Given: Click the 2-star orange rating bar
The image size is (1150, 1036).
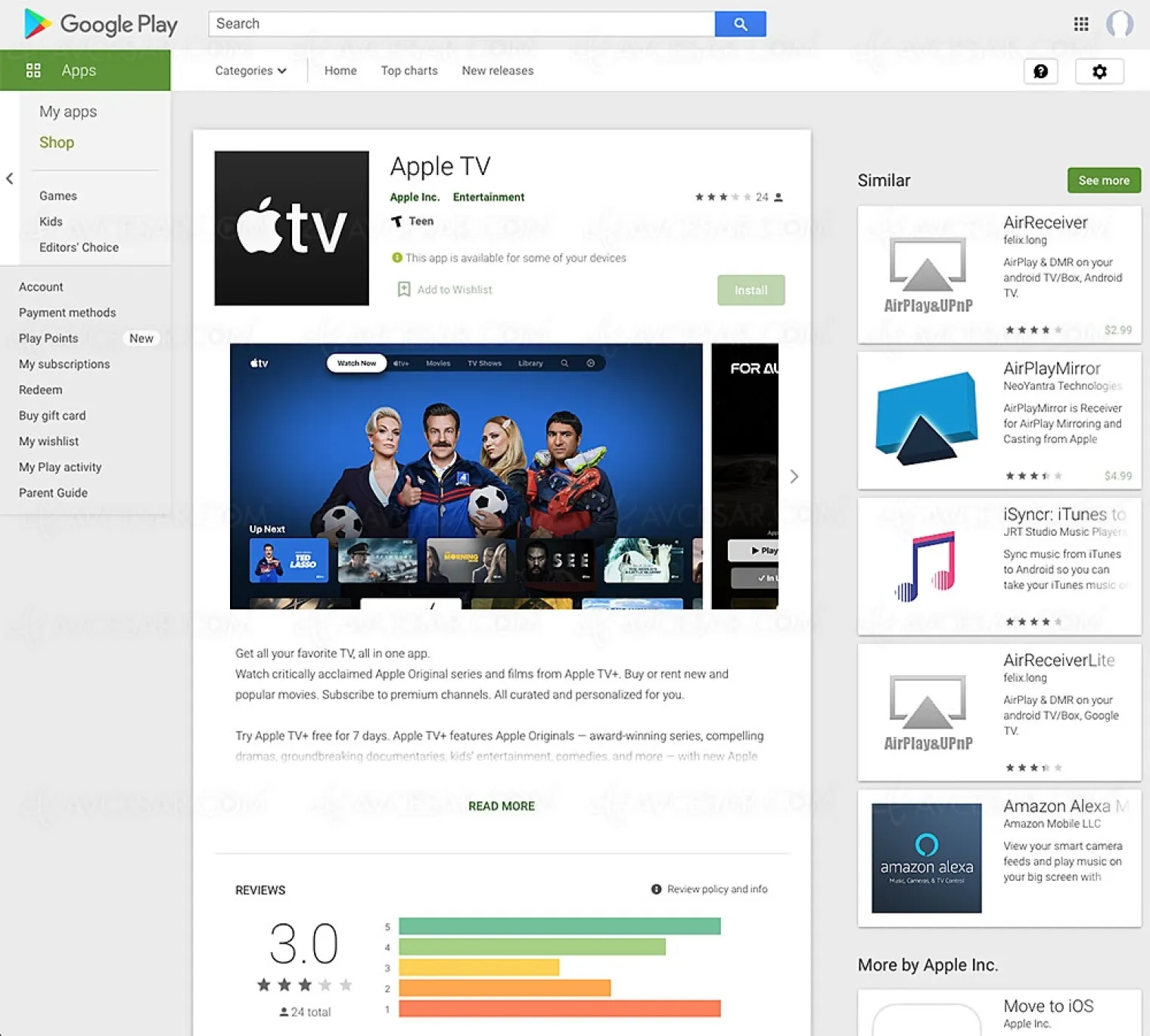Looking at the screenshot, I should click(x=505, y=988).
